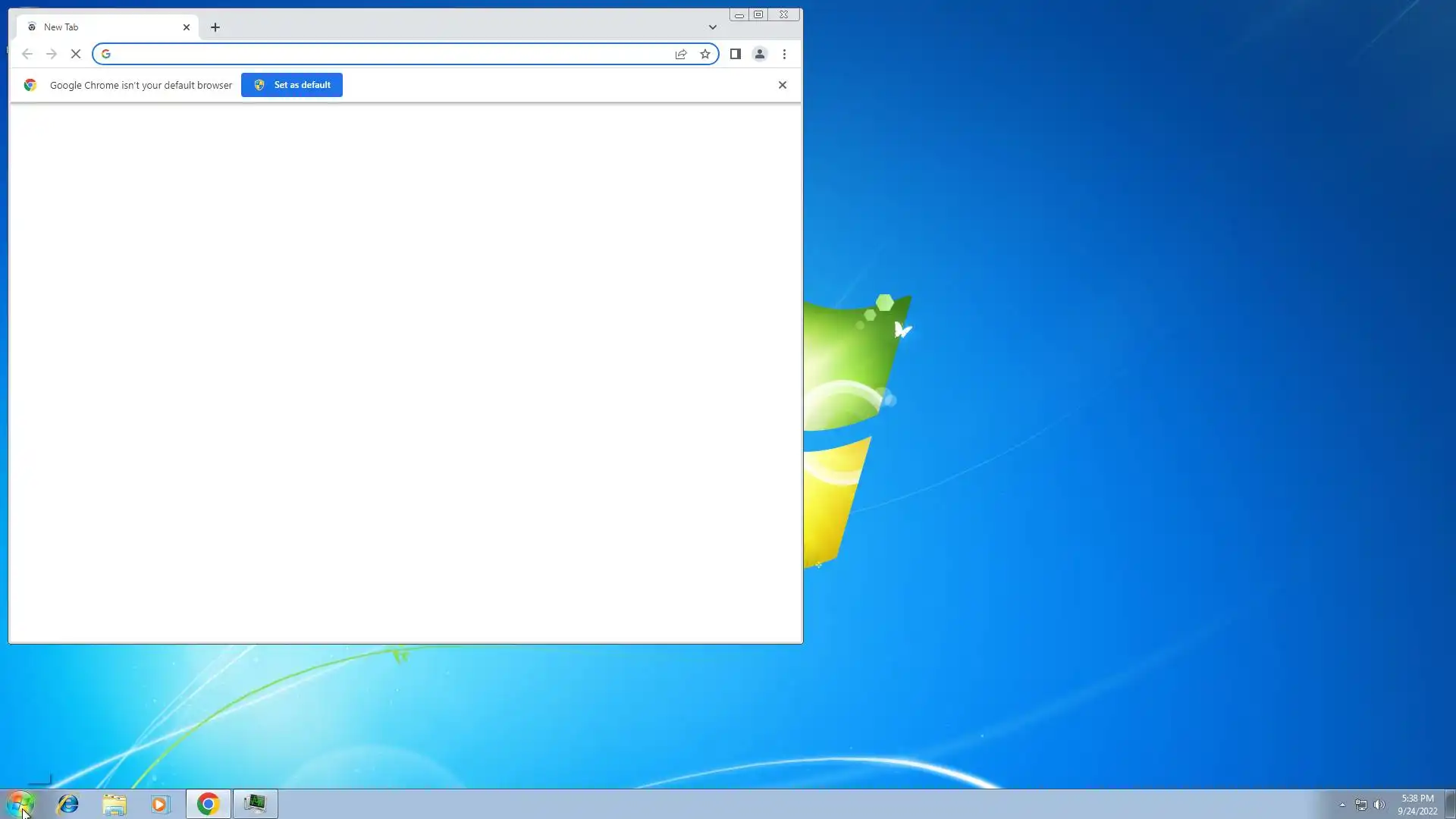
Task: Click the forward navigation arrow
Action: pos(52,54)
